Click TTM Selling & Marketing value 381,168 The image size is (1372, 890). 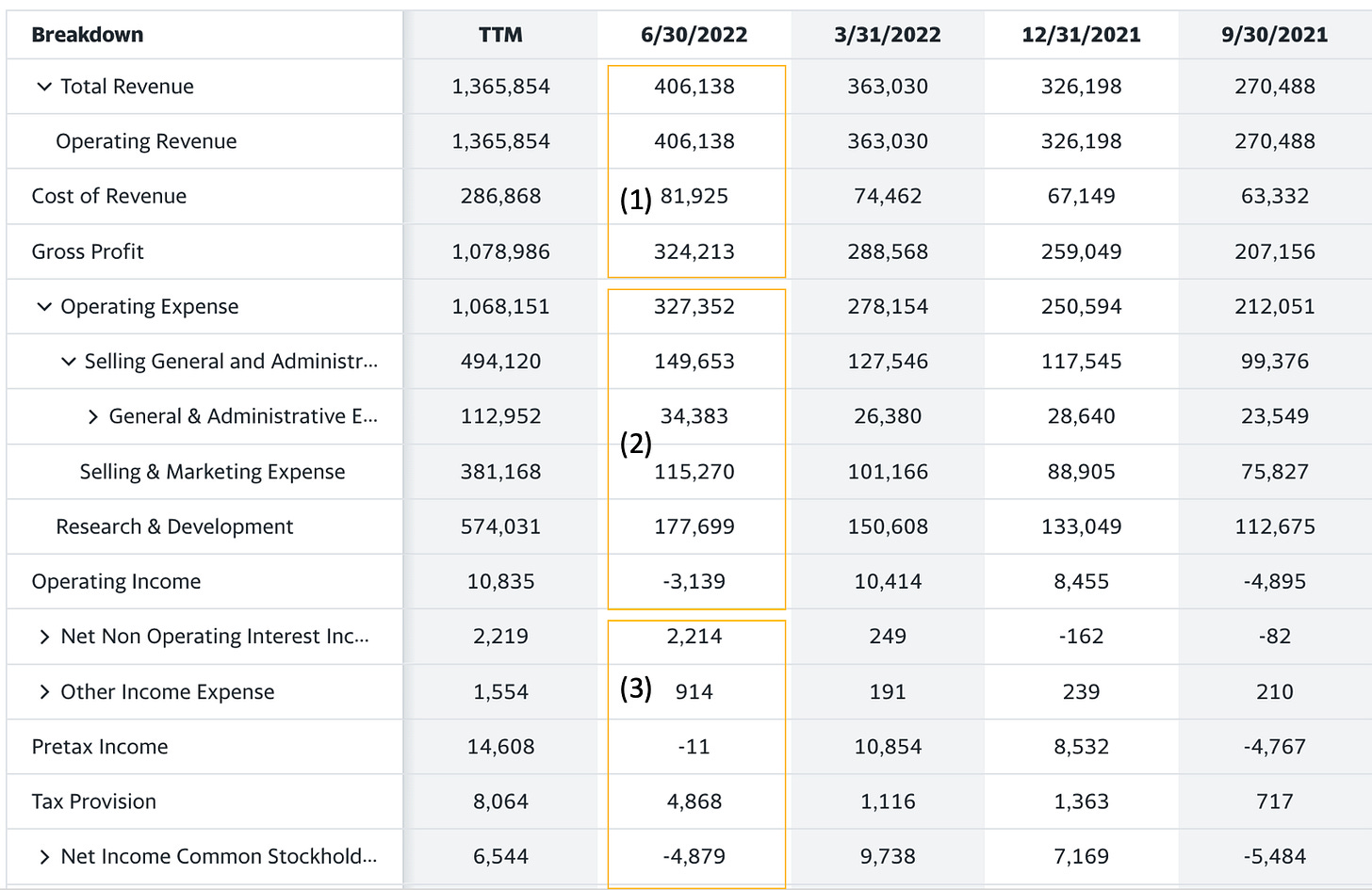point(500,472)
